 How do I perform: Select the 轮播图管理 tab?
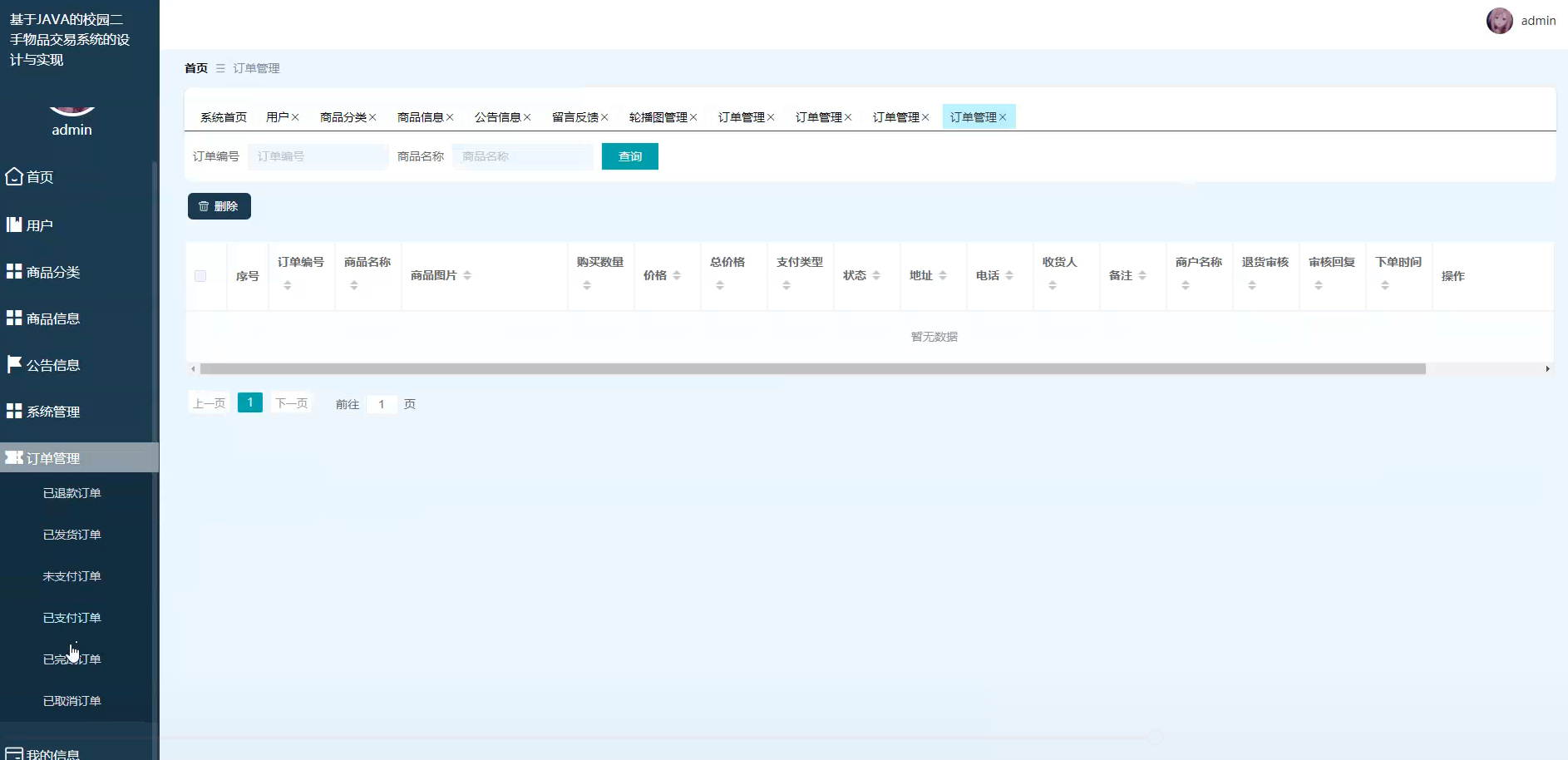pos(658,116)
